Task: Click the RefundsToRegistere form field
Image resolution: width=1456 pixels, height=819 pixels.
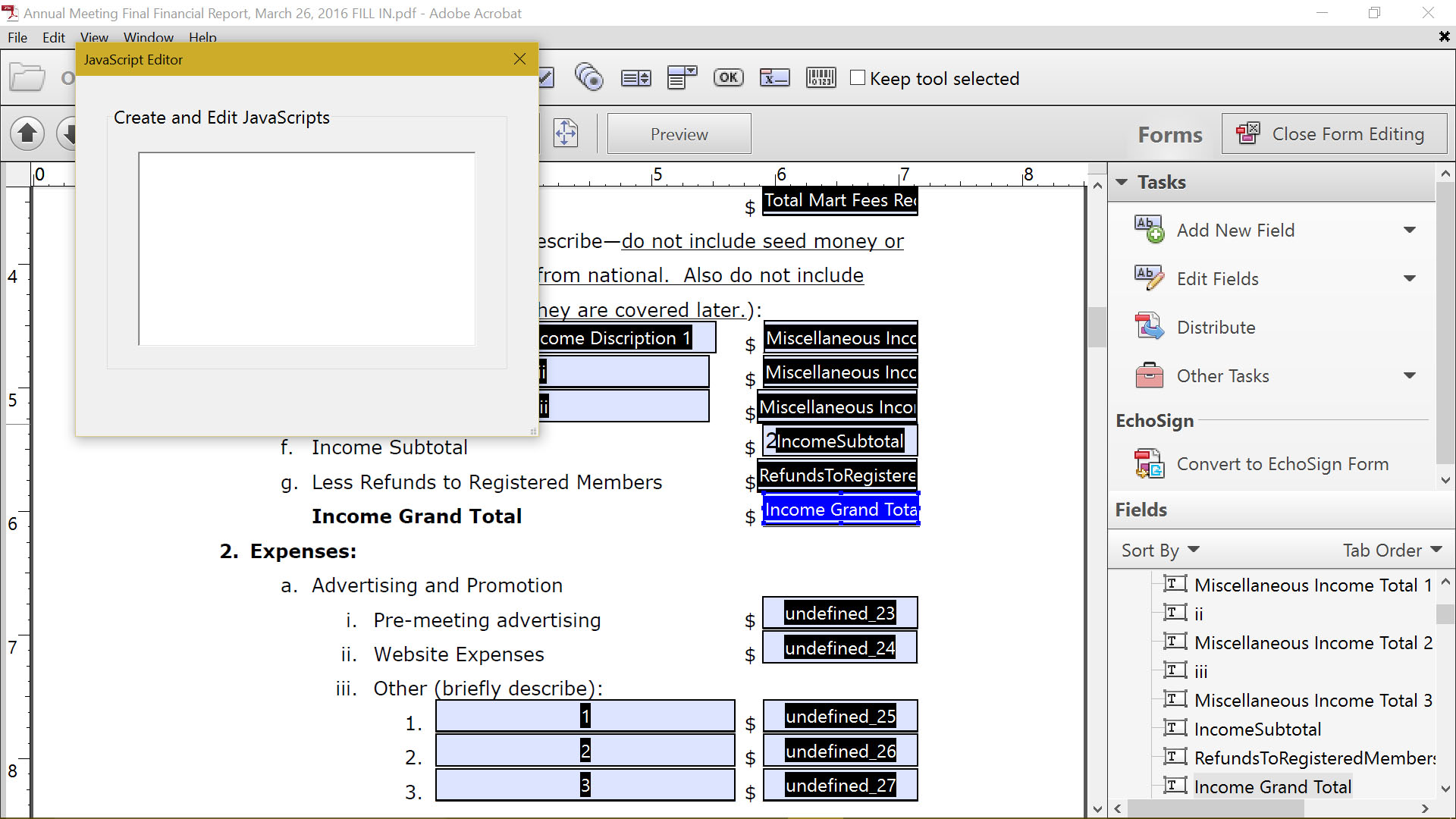Action: click(837, 475)
